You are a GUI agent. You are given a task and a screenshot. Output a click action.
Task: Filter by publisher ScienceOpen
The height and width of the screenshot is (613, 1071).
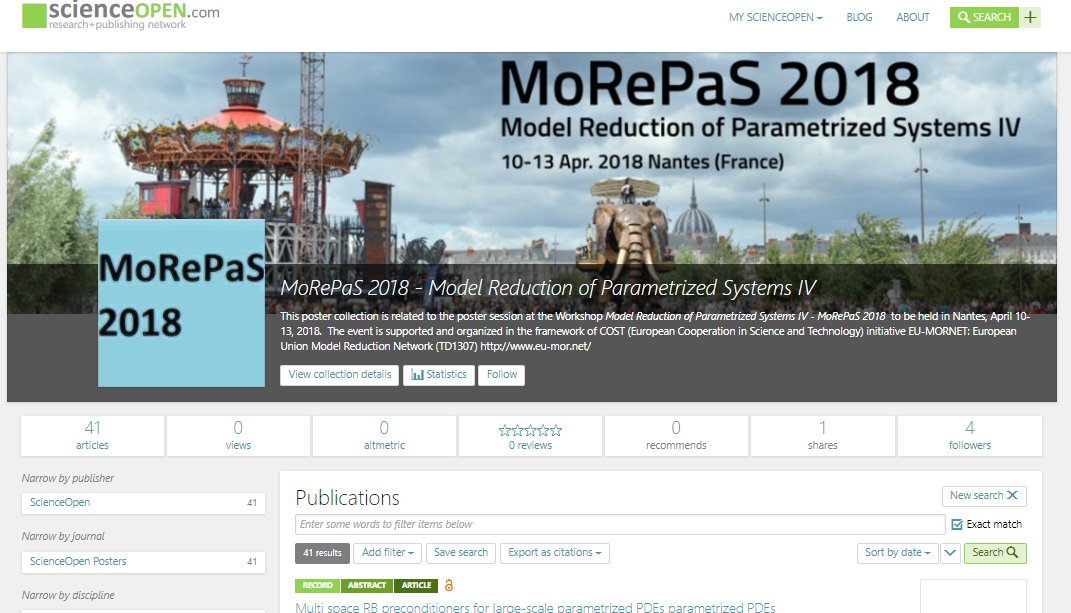point(143,503)
